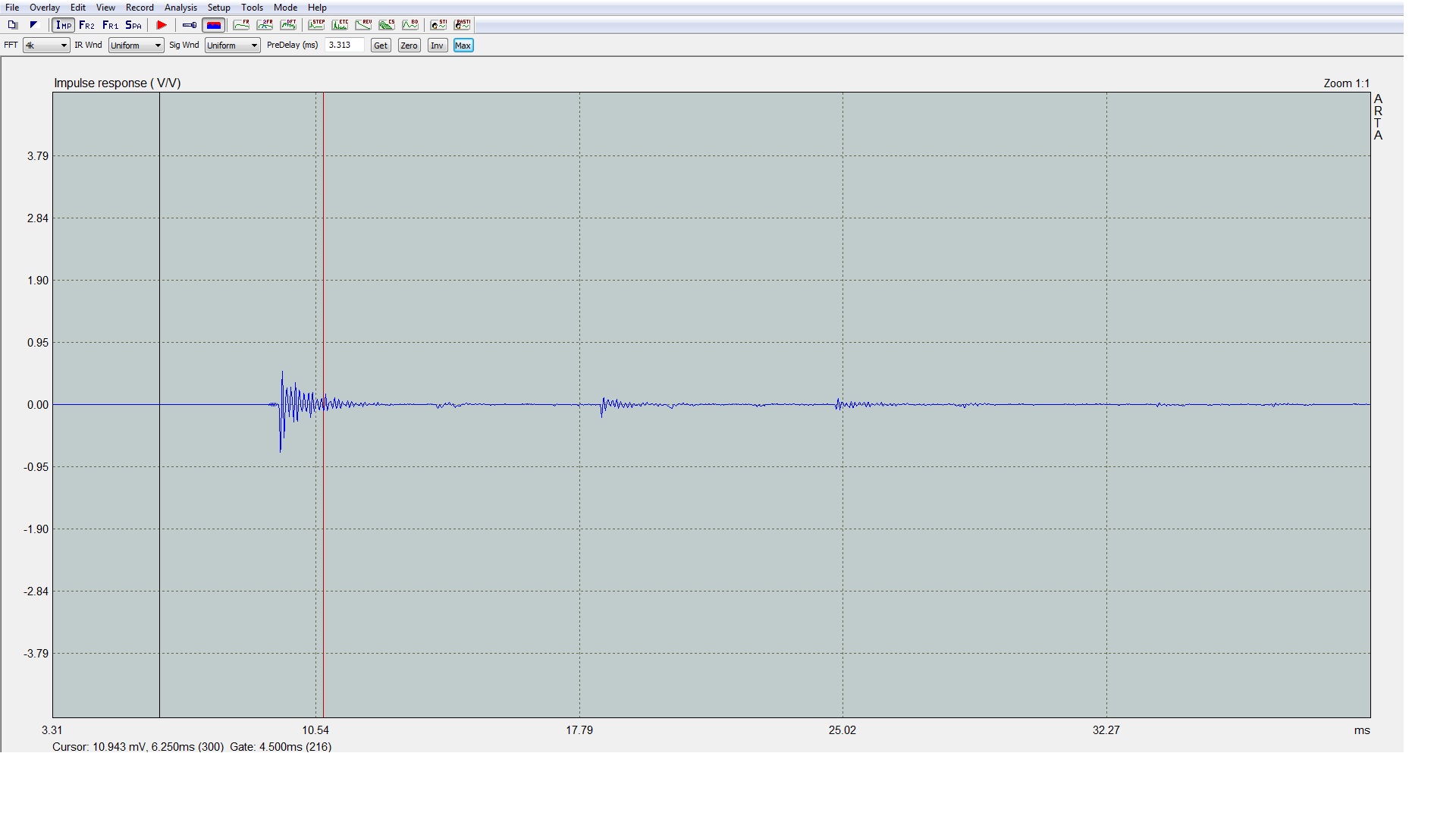Open the View menu
The height and width of the screenshot is (819, 1456).
coord(105,8)
